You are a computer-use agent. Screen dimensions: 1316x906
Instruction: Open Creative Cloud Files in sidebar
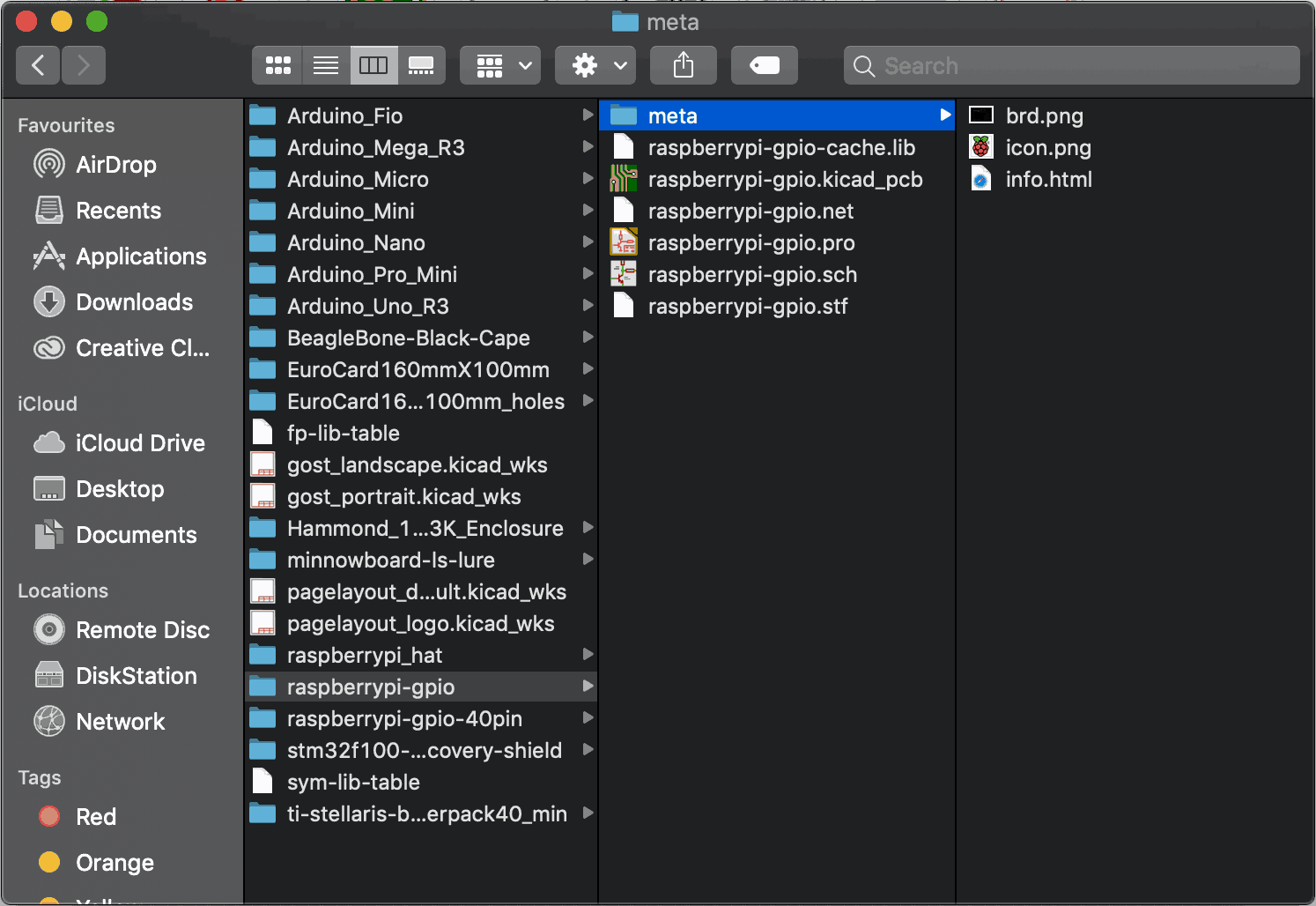(122, 348)
